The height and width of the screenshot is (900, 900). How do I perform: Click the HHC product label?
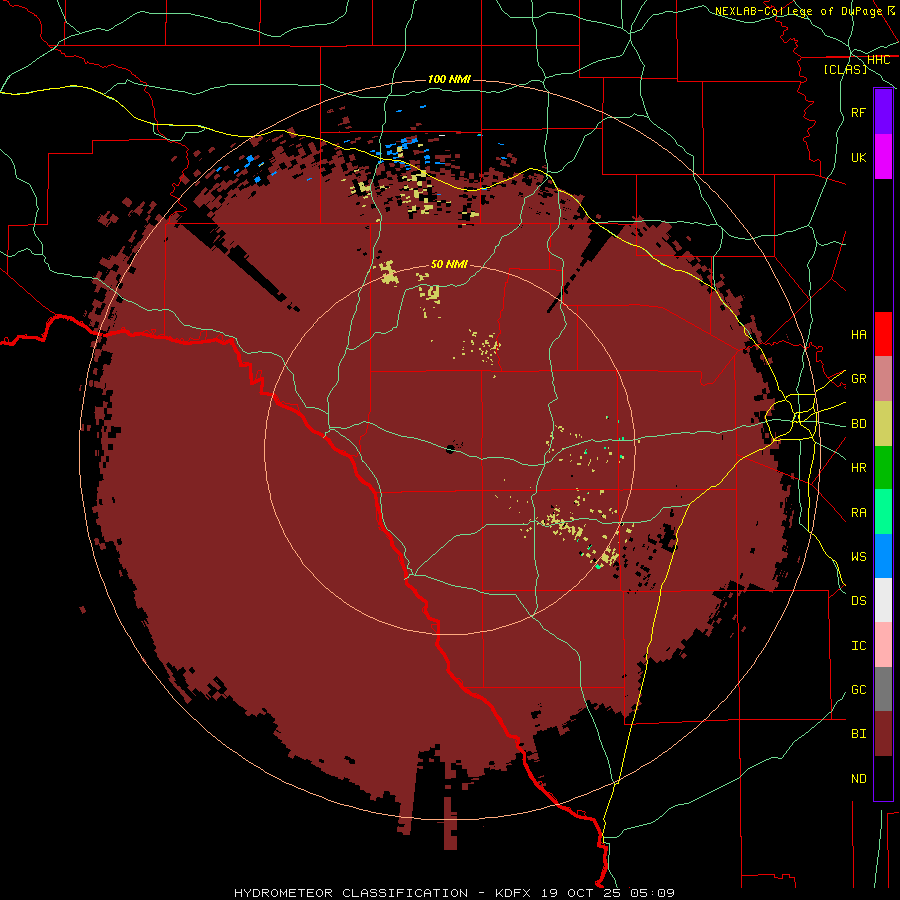(x=878, y=60)
